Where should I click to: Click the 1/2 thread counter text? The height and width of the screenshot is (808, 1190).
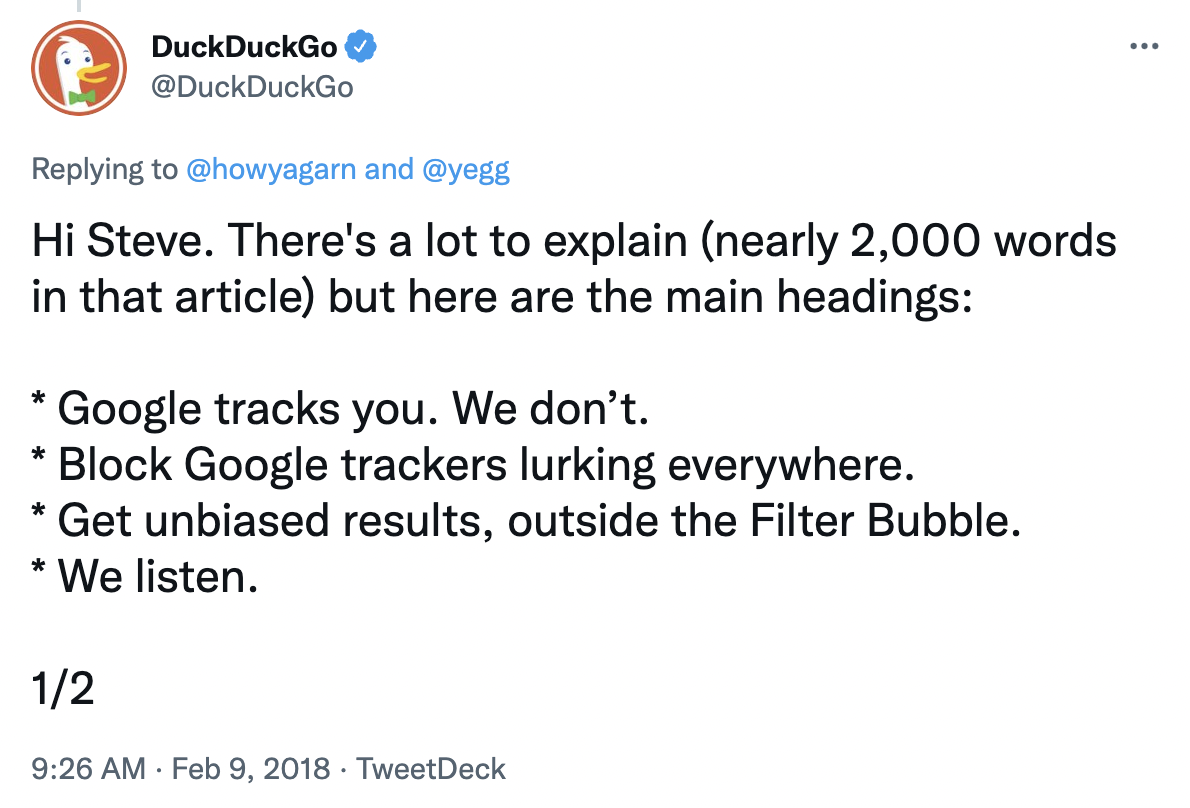coord(63,689)
